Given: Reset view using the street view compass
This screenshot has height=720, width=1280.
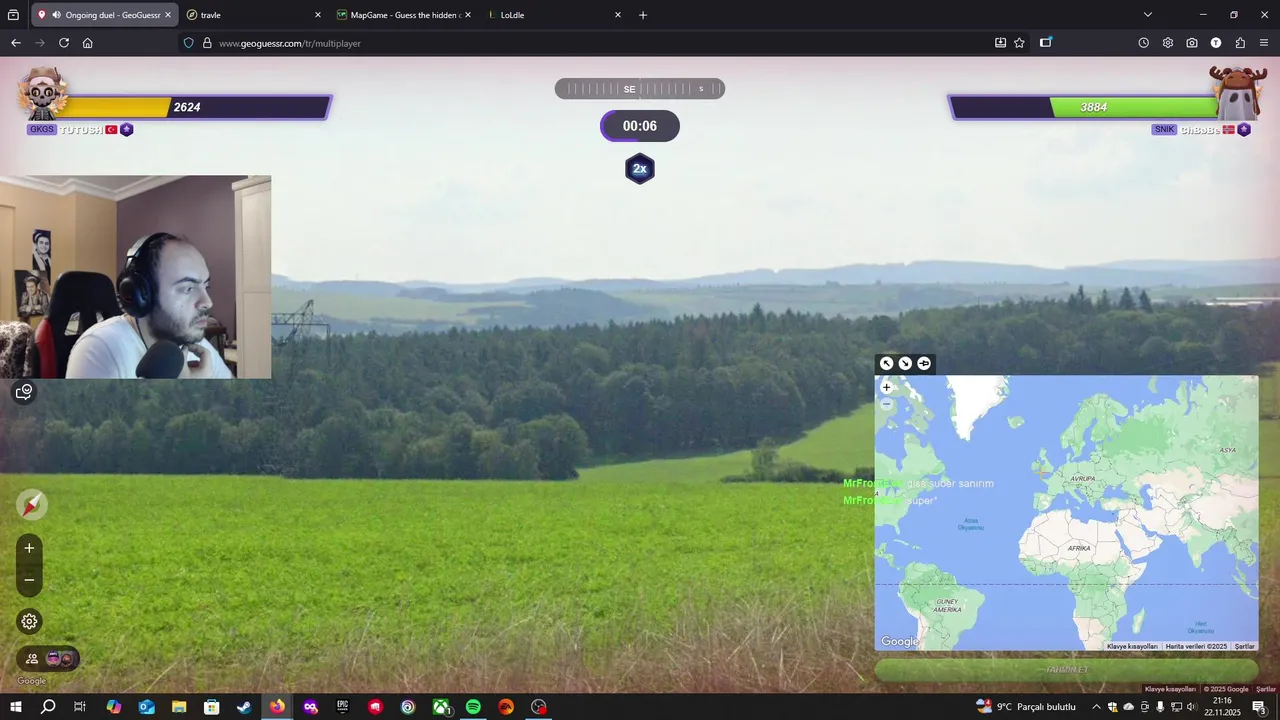Looking at the screenshot, I should (32, 505).
